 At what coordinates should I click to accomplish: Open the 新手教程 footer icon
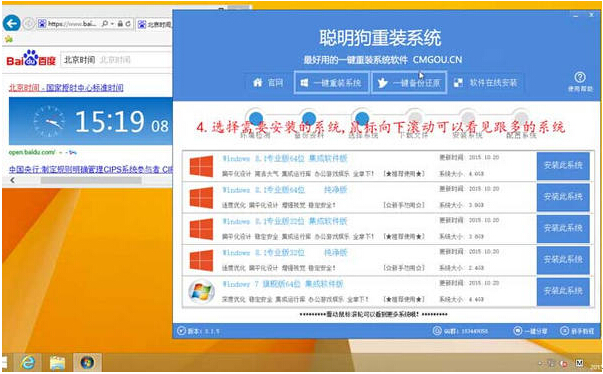564,331
